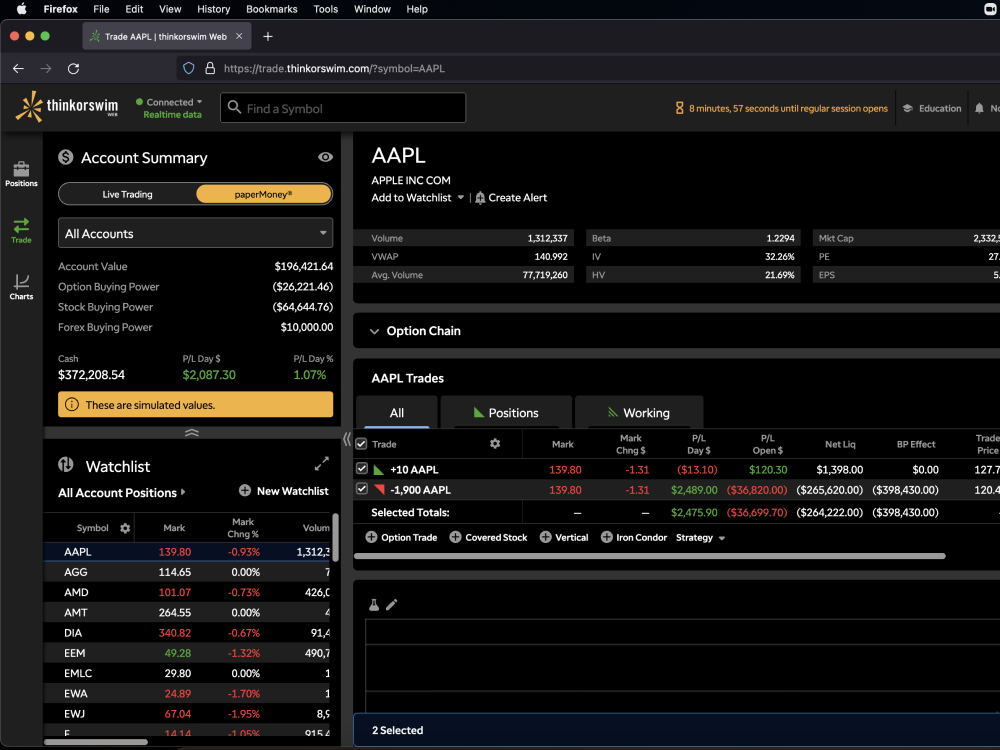
Task: Click the pencil edit icon
Action: (392, 605)
